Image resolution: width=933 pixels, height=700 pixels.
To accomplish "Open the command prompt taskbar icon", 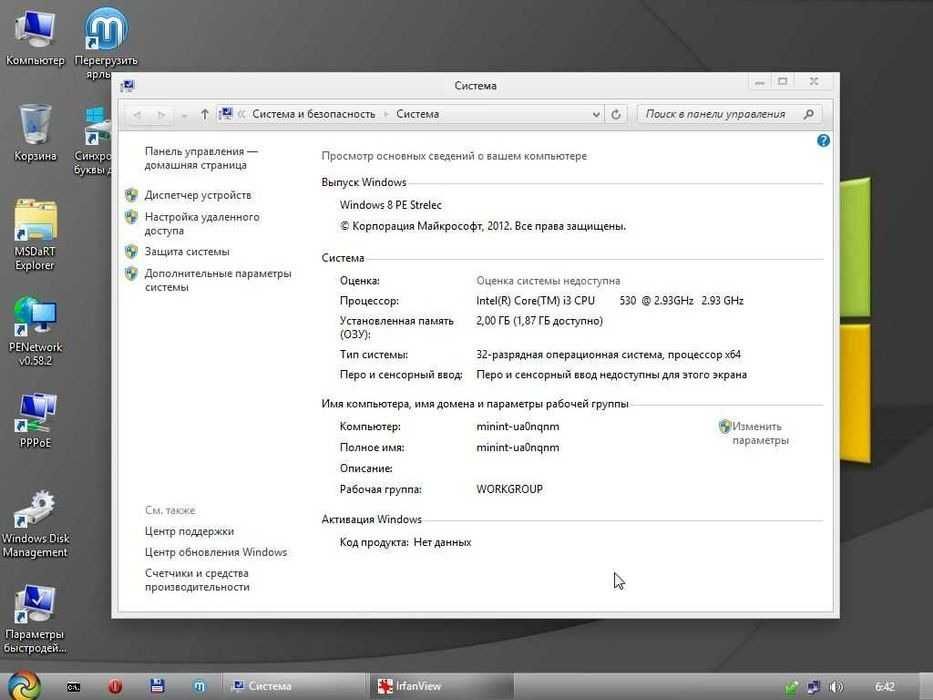I will (x=73, y=687).
